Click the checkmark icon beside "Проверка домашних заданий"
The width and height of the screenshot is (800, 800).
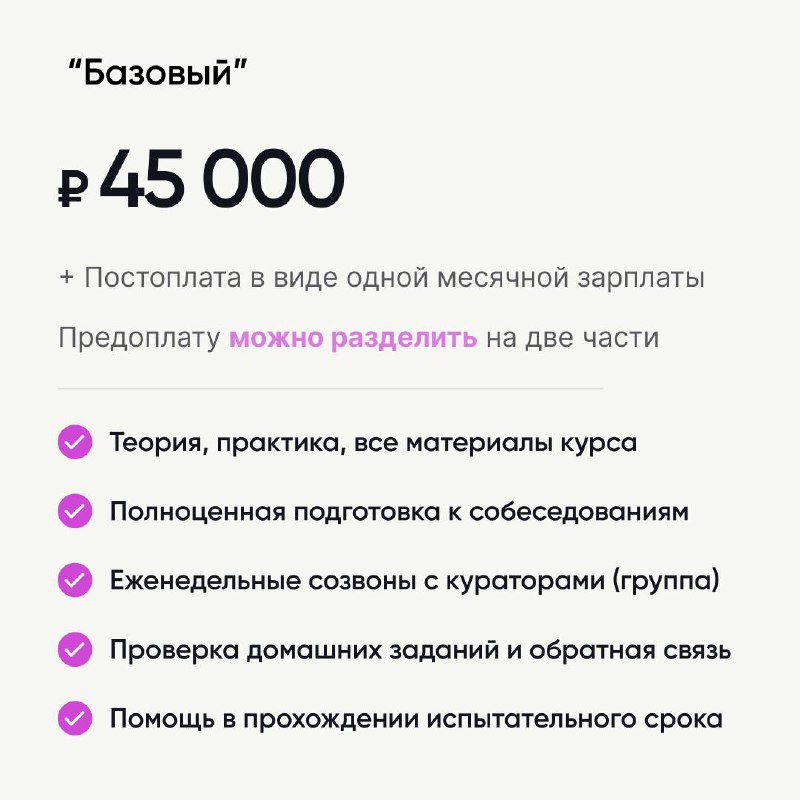pos(75,649)
